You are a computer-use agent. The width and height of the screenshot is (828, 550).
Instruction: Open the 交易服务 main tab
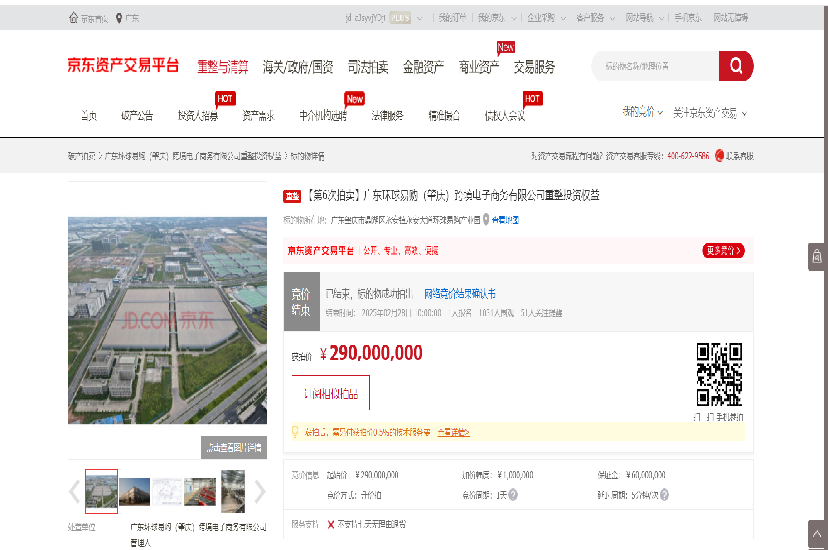tap(534, 67)
